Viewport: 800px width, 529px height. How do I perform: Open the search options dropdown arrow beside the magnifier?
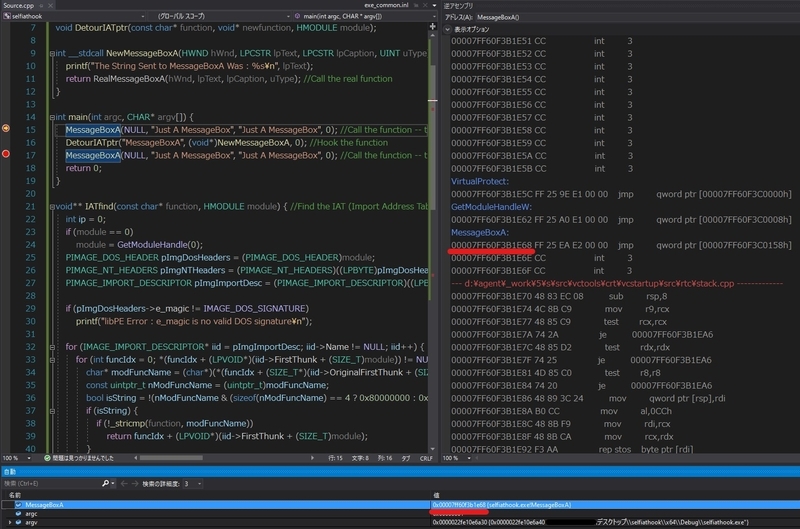(x=113, y=483)
